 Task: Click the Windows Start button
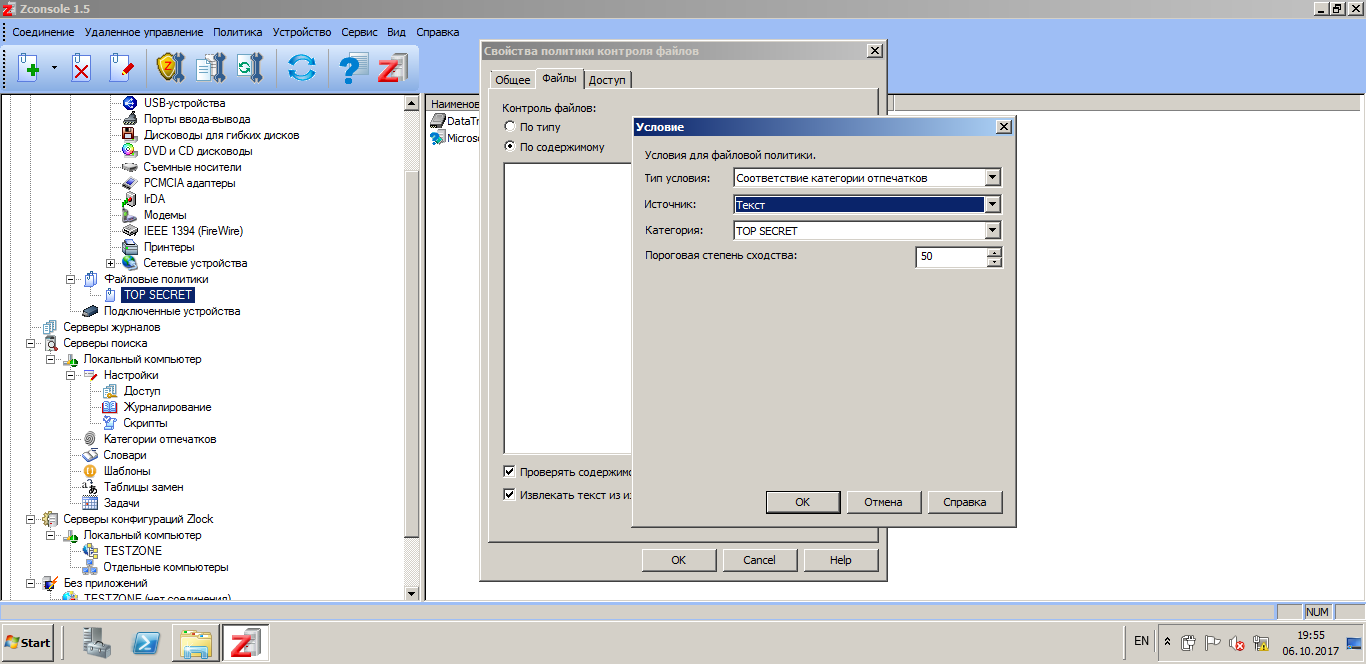28,642
